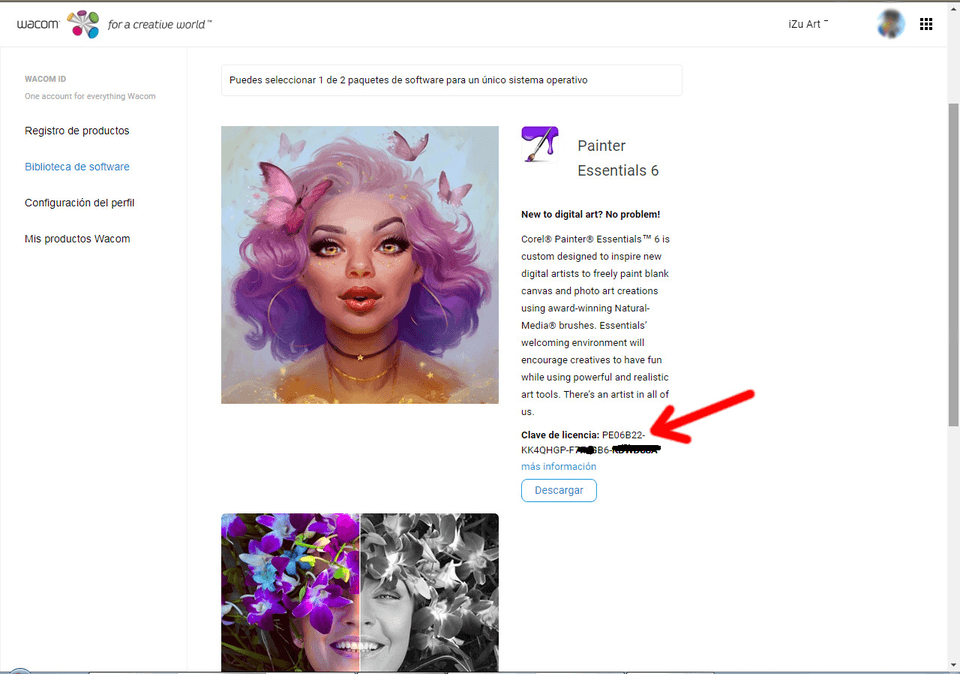Select Biblioteca de software in sidebar
Screen dimensions: 960x674
click(77, 167)
